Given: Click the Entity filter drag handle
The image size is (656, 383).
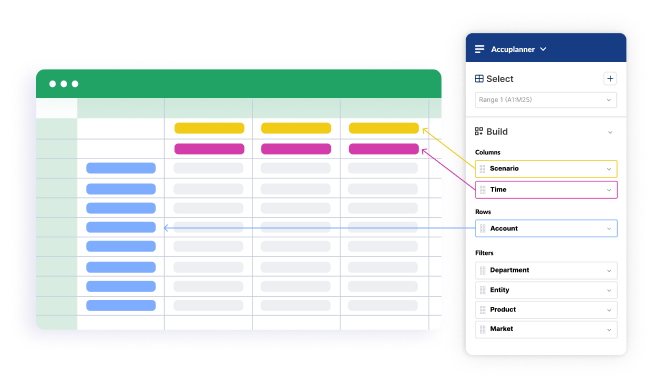Looking at the screenshot, I should (x=482, y=290).
